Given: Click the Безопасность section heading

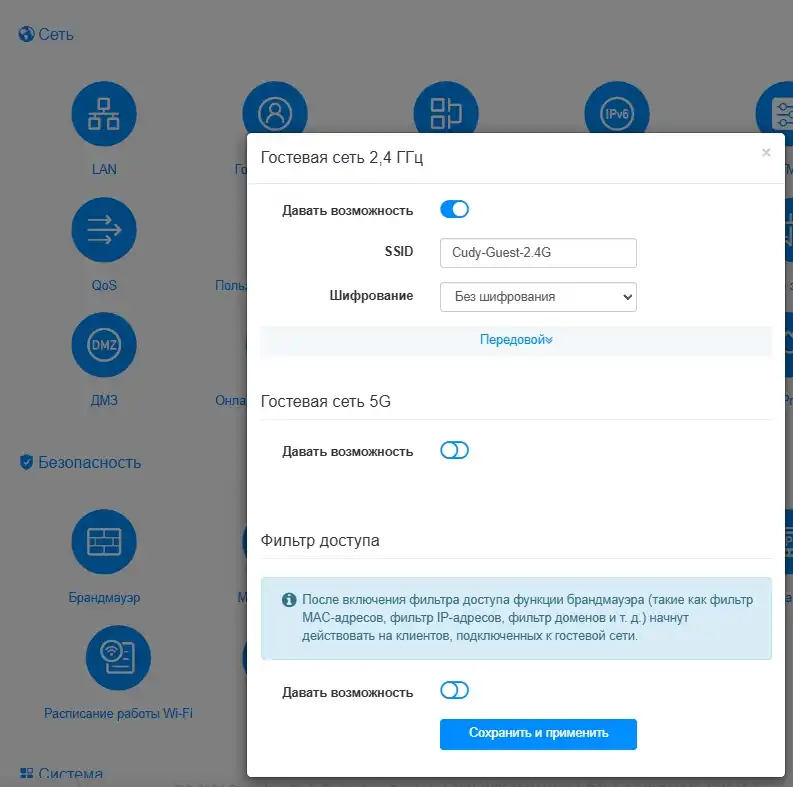Looking at the screenshot, I should 90,462.
